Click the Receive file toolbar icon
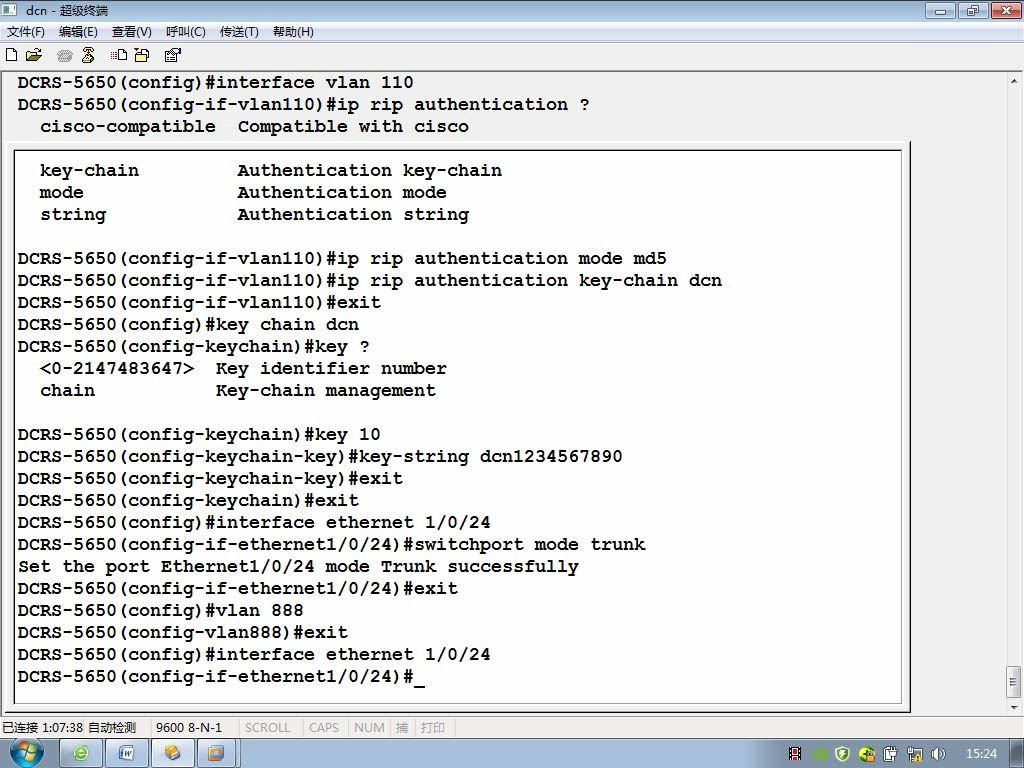 [x=142, y=55]
